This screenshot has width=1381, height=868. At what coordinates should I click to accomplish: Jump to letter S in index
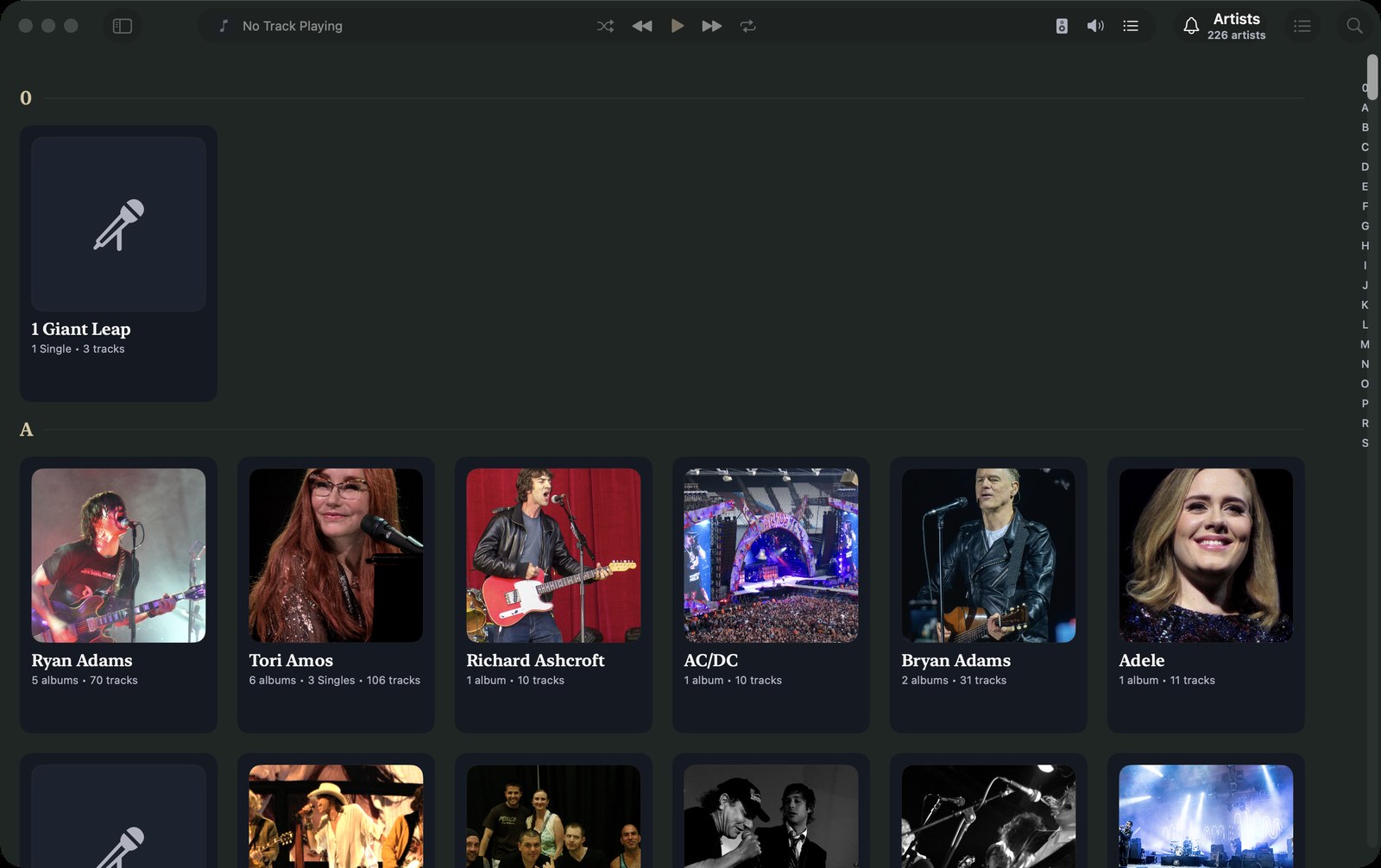[x=1365, y=443]
